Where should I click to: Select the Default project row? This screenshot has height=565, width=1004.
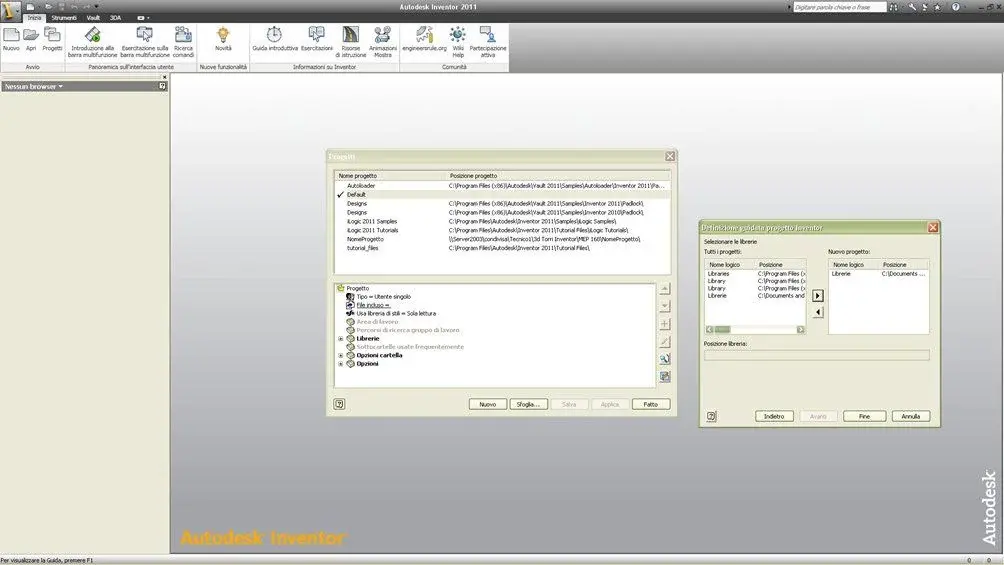[503, 195]
